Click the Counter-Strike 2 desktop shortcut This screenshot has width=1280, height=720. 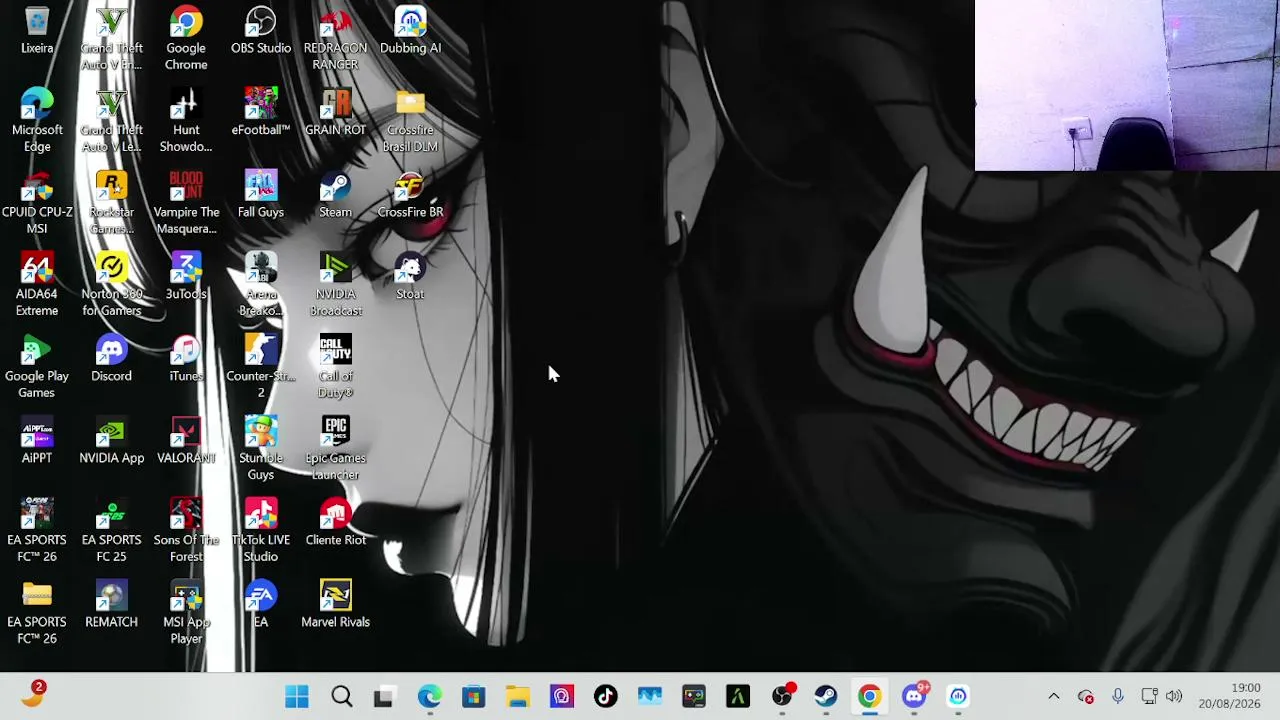point(261,367)
